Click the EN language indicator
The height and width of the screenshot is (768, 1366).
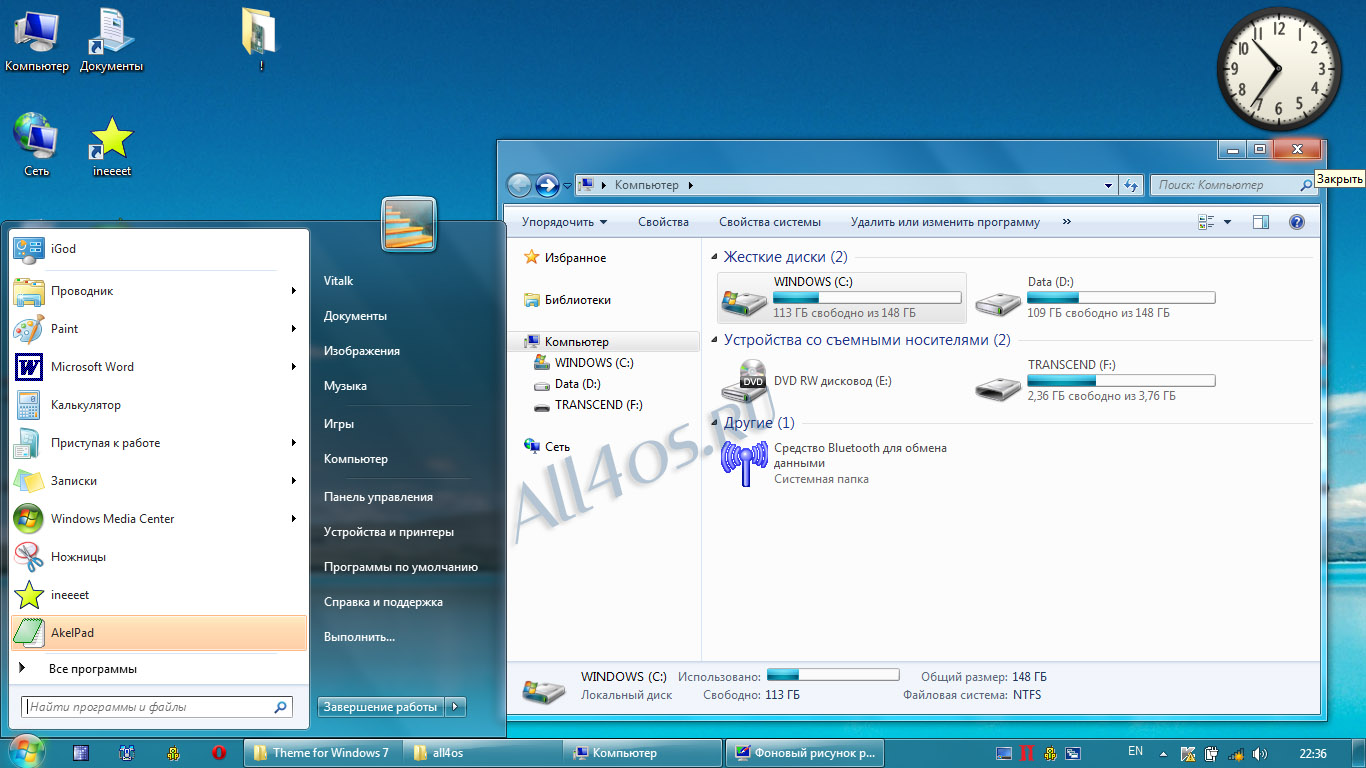pos(1135,751)
